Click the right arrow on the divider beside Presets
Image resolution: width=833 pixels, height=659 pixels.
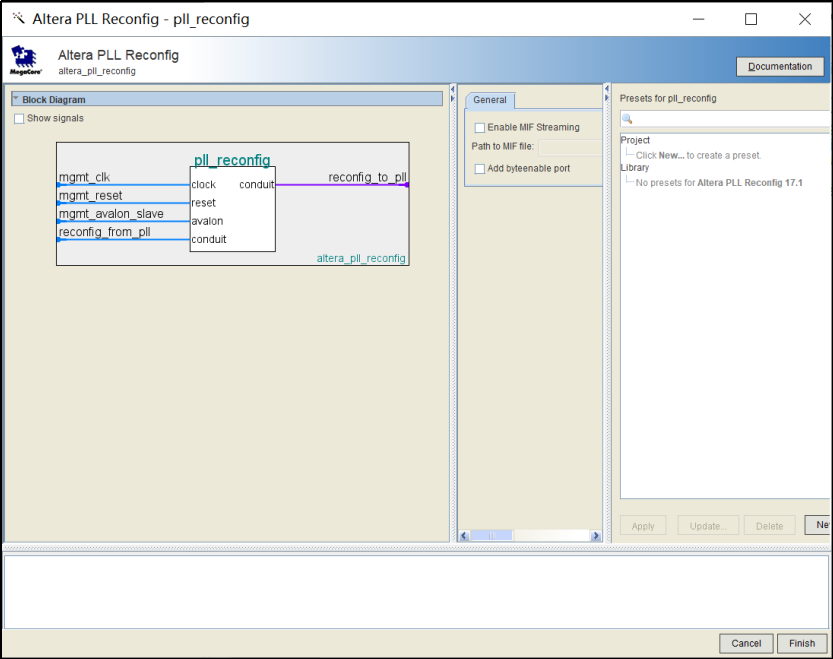[607, 98]
